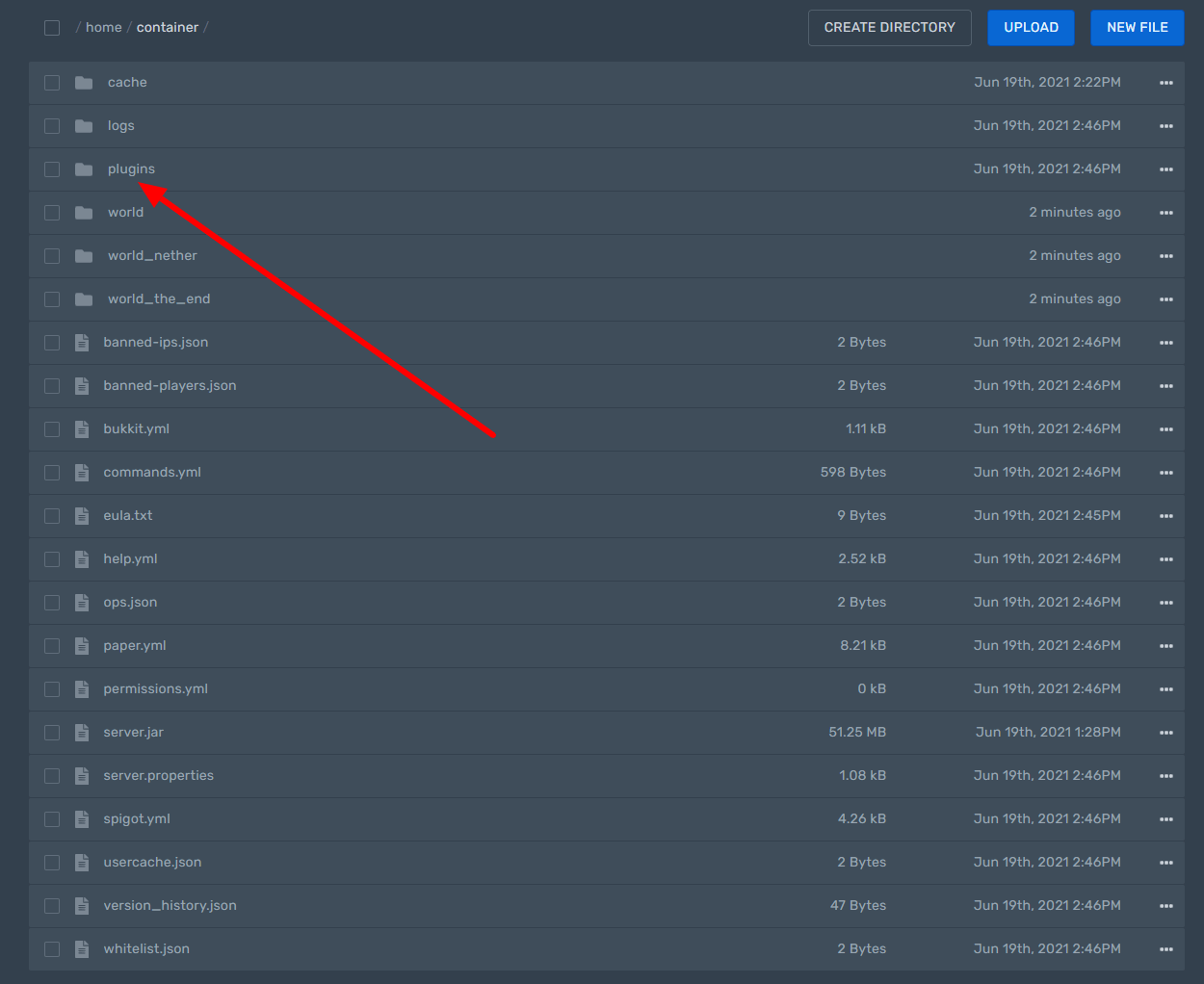Viewport: 1204px width, 984px height.
Task: Click the file icon beside eula.txt
Action: pos(82,516)
